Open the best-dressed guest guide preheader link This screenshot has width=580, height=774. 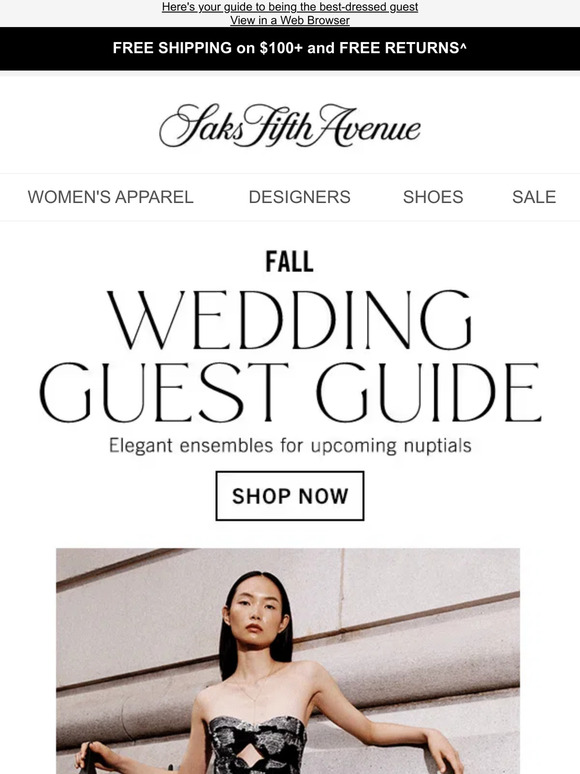pyautogui.click(x=290, y=7)
